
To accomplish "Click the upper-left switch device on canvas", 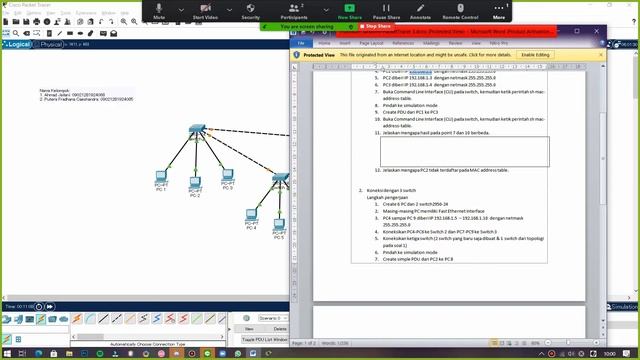I will click(197, 129).
